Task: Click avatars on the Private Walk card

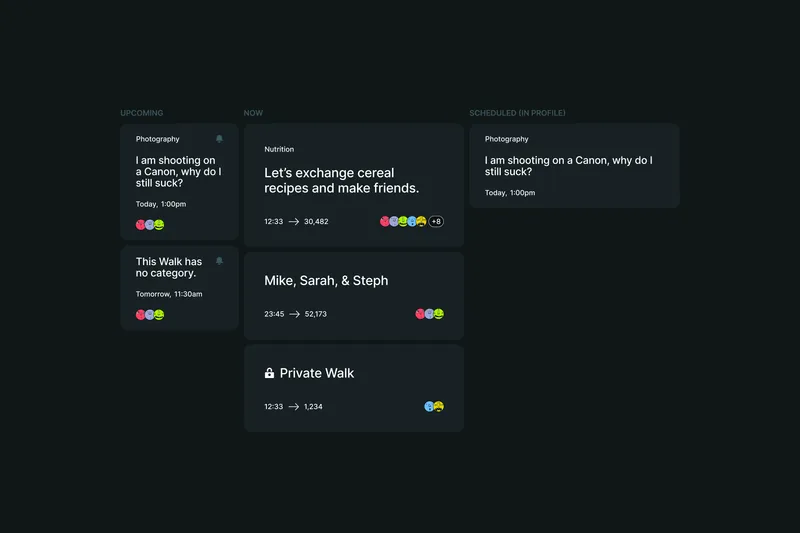Action: 434,407
